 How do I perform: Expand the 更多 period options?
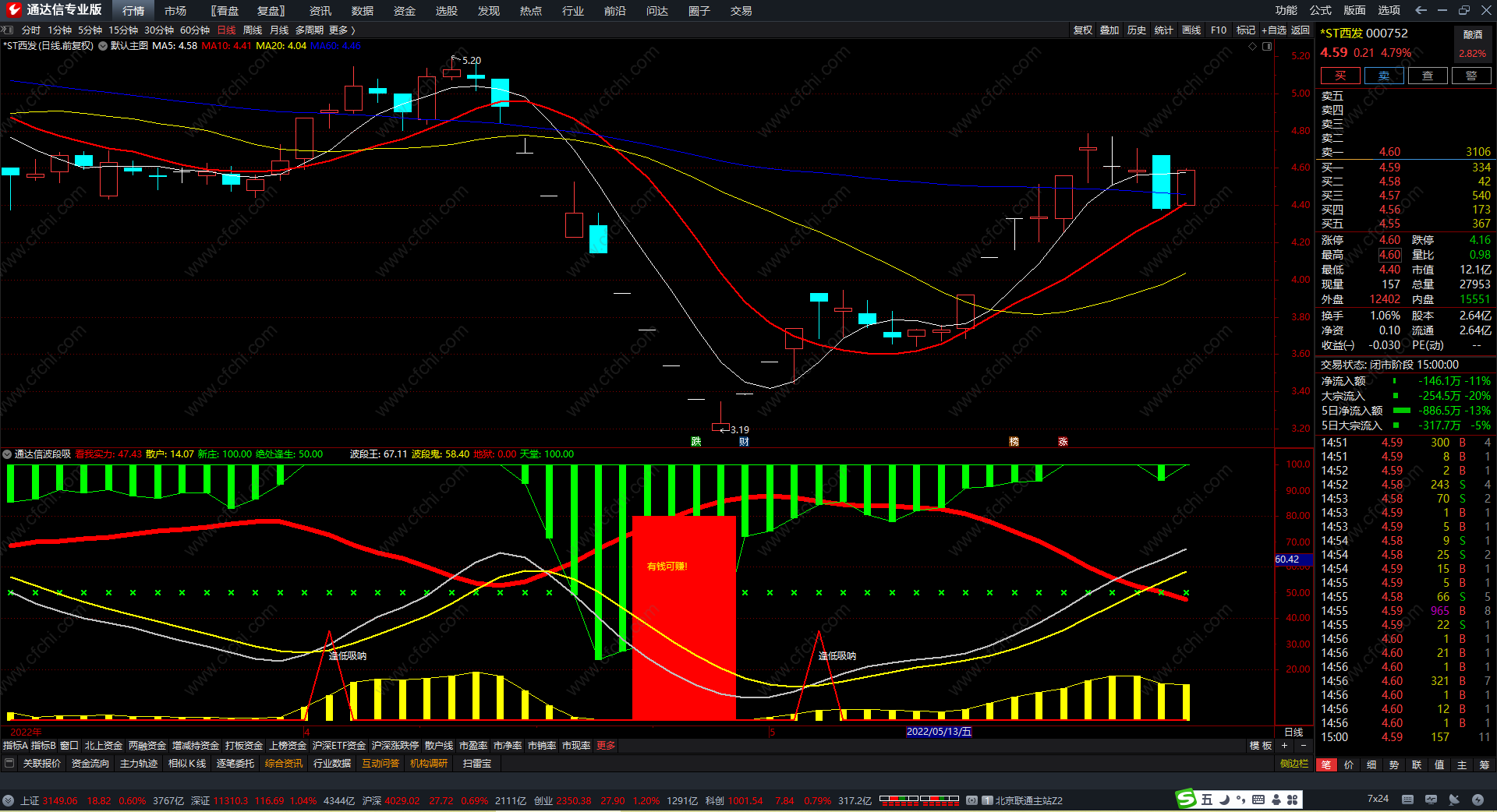pyautogui.click(x=342, y=30)
